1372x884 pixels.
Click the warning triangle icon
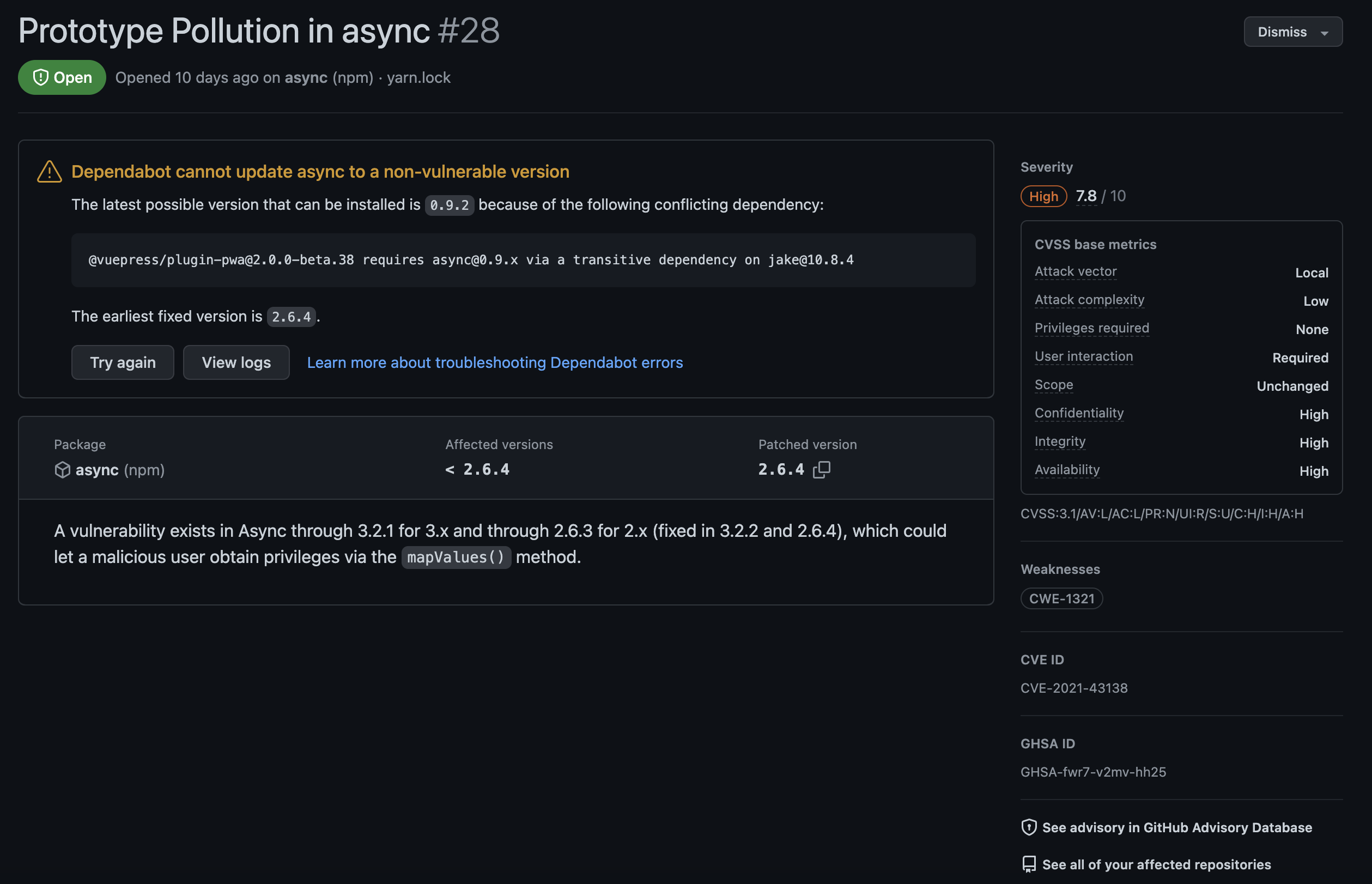(50, 172)
